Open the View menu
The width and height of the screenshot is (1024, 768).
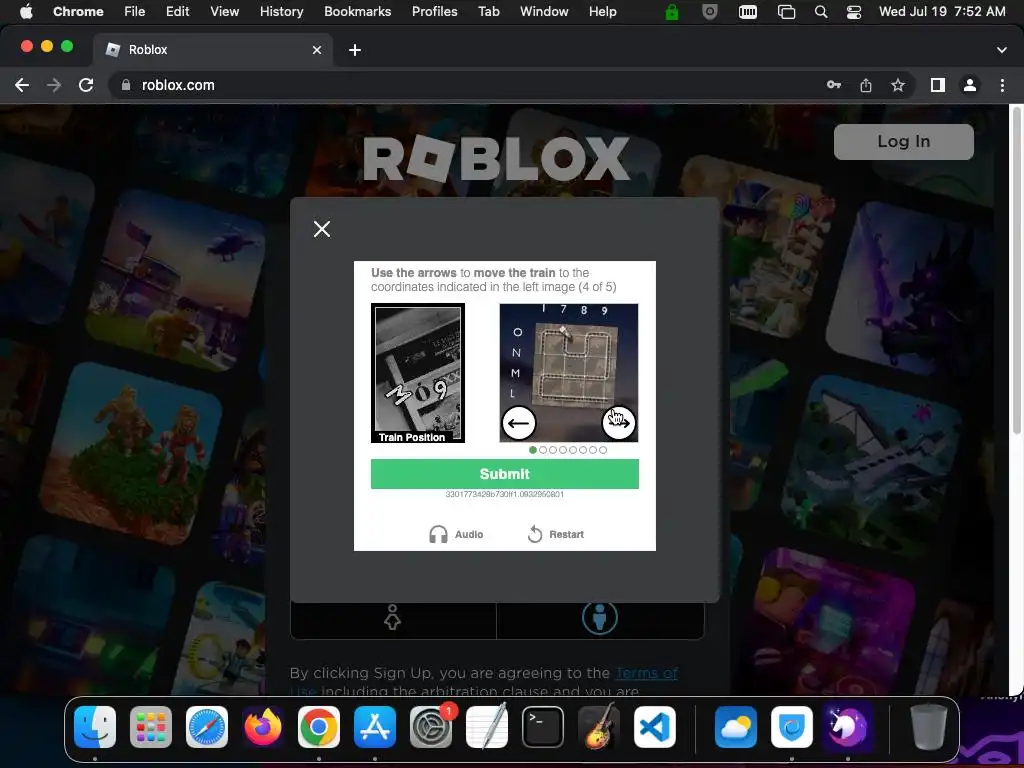coord(224,12)
